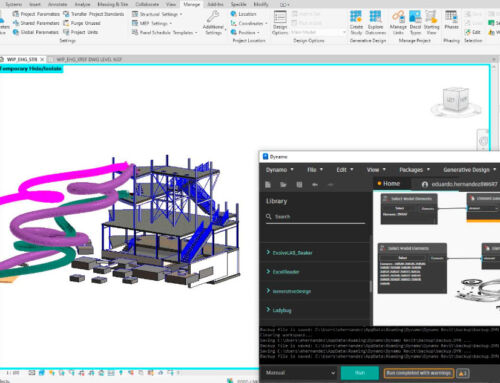
Task: Click the view scale 1:100 value
Action: [13, 373]
